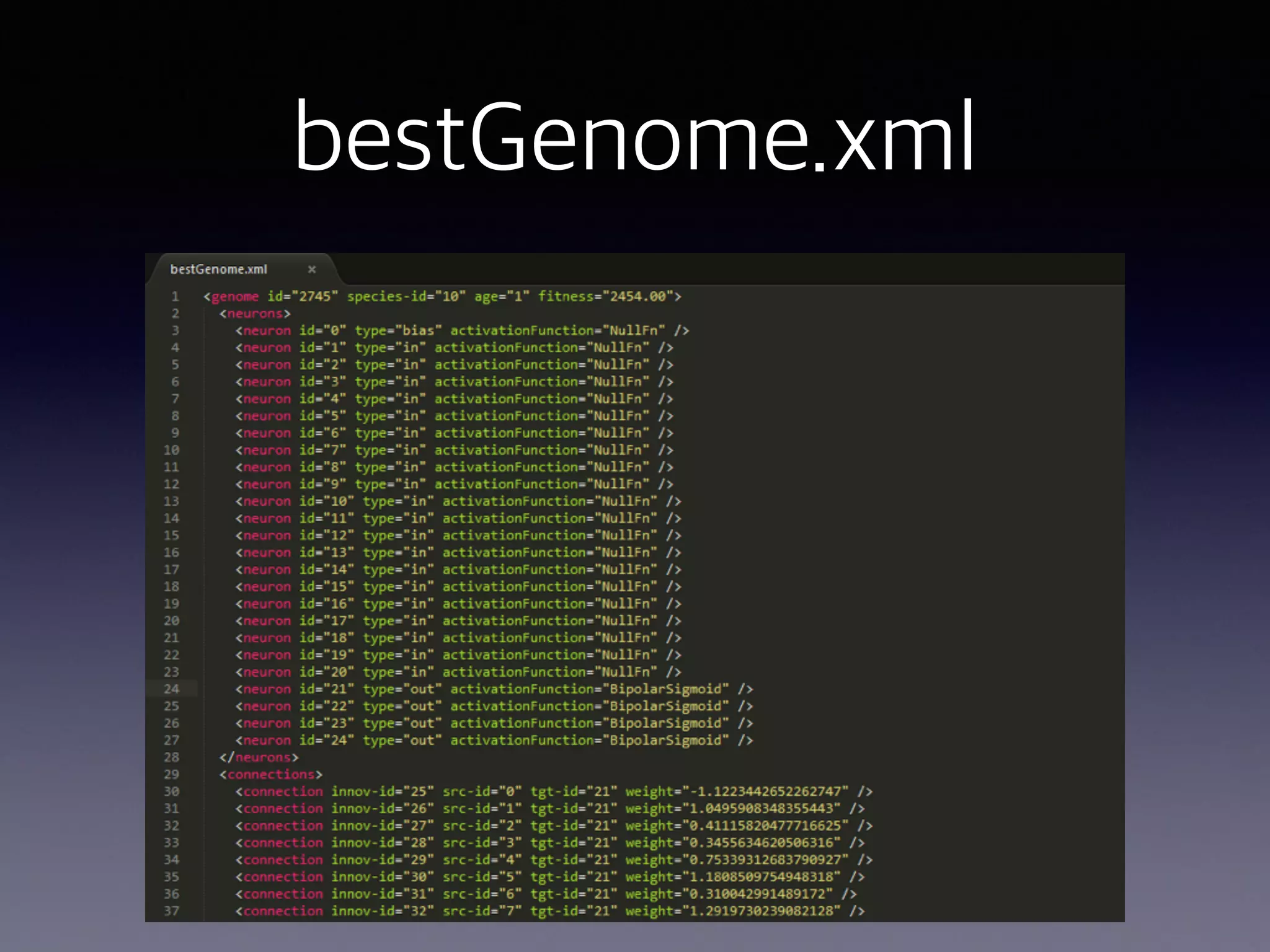Click the neuron id="20" line
This screenshot has height=952, width=1270.
pyautogui.click(x=458, y=672)
